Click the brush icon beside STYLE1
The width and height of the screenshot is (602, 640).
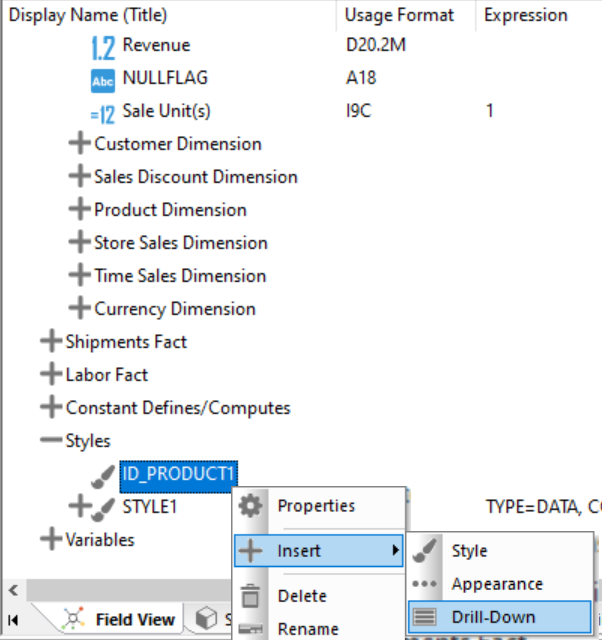coord(103,509)
